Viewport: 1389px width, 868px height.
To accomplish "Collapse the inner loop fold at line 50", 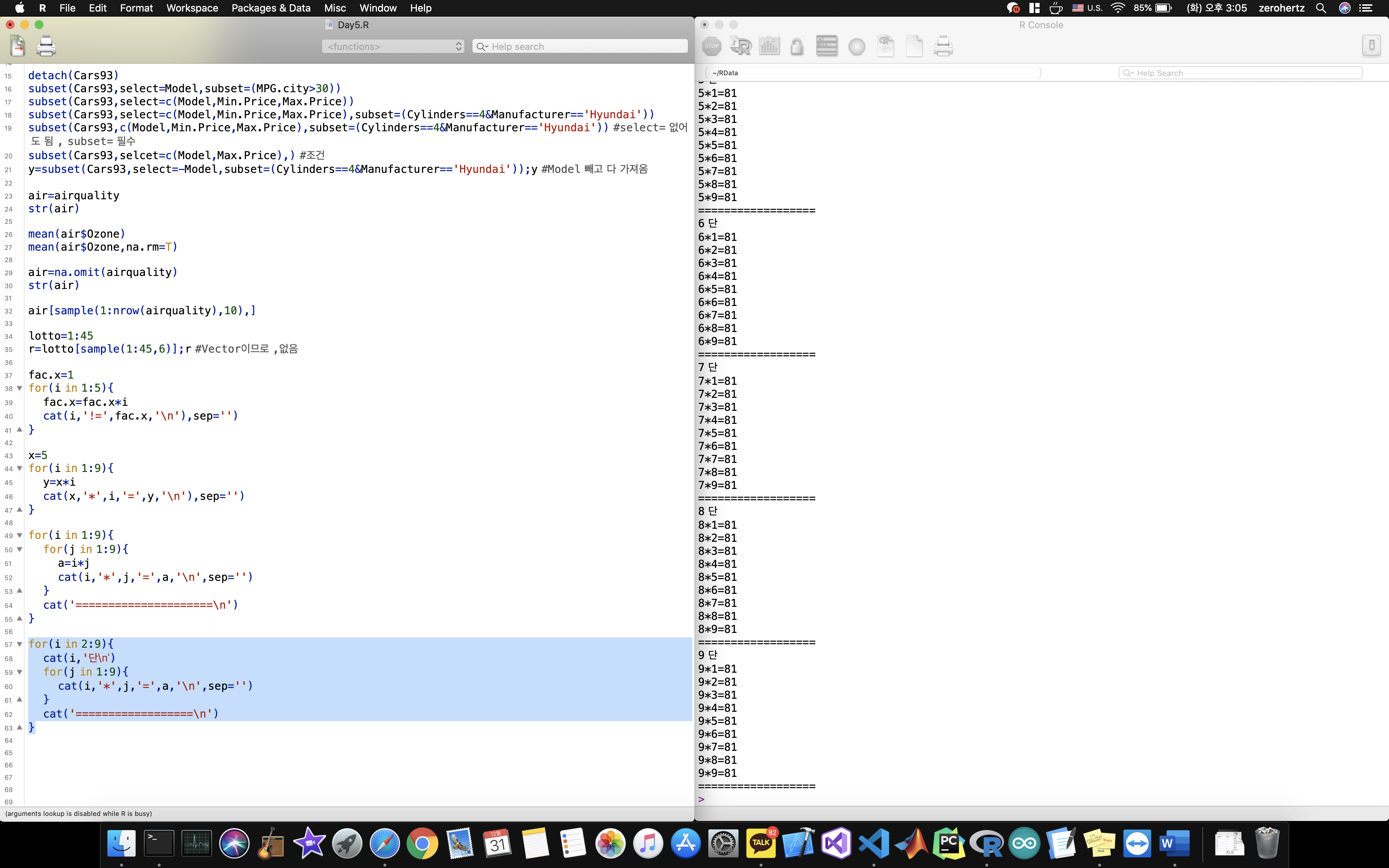I will pos(20,549).
